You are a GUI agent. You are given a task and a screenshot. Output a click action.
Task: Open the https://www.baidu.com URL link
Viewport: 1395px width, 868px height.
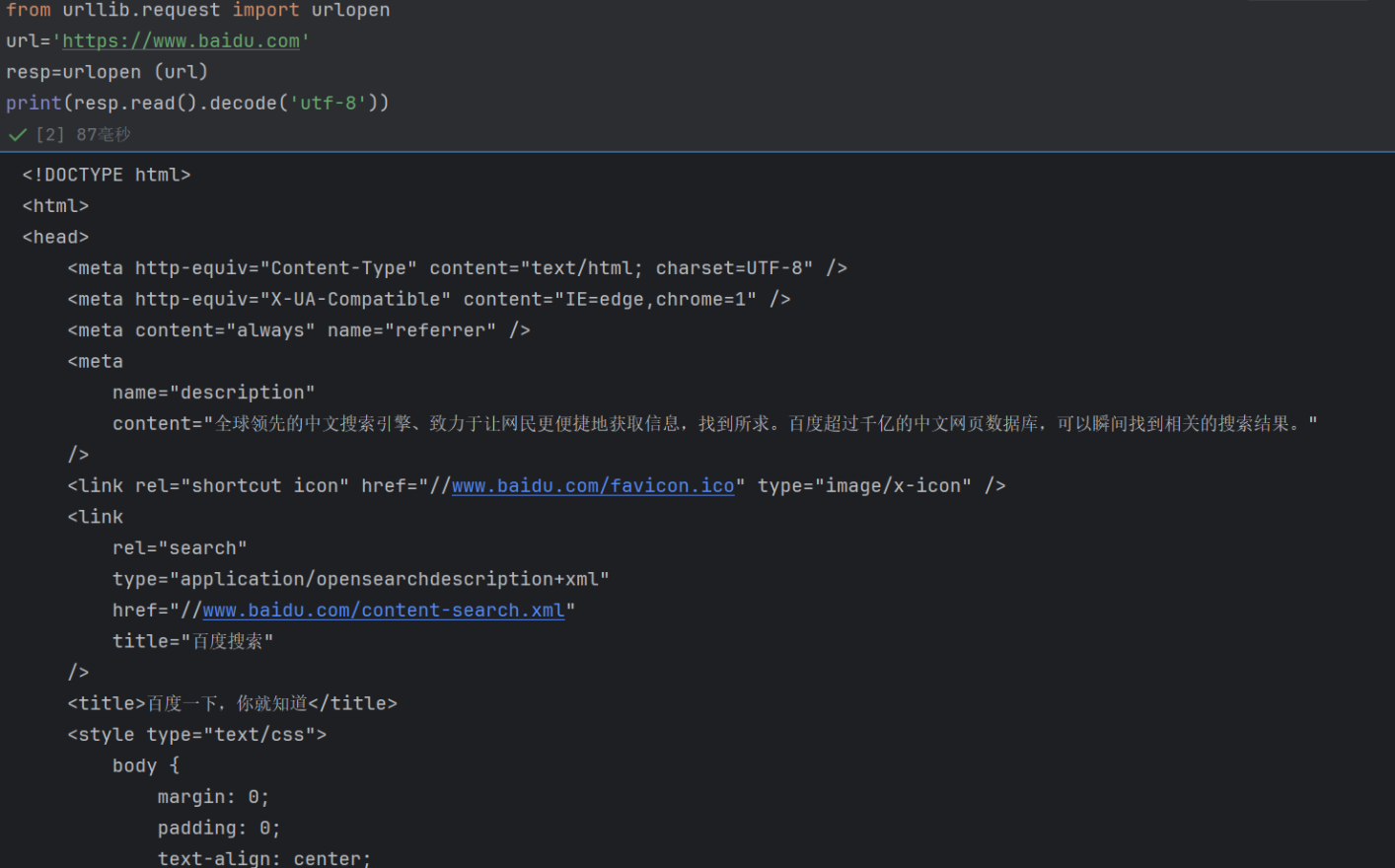(x=181, y=40)
